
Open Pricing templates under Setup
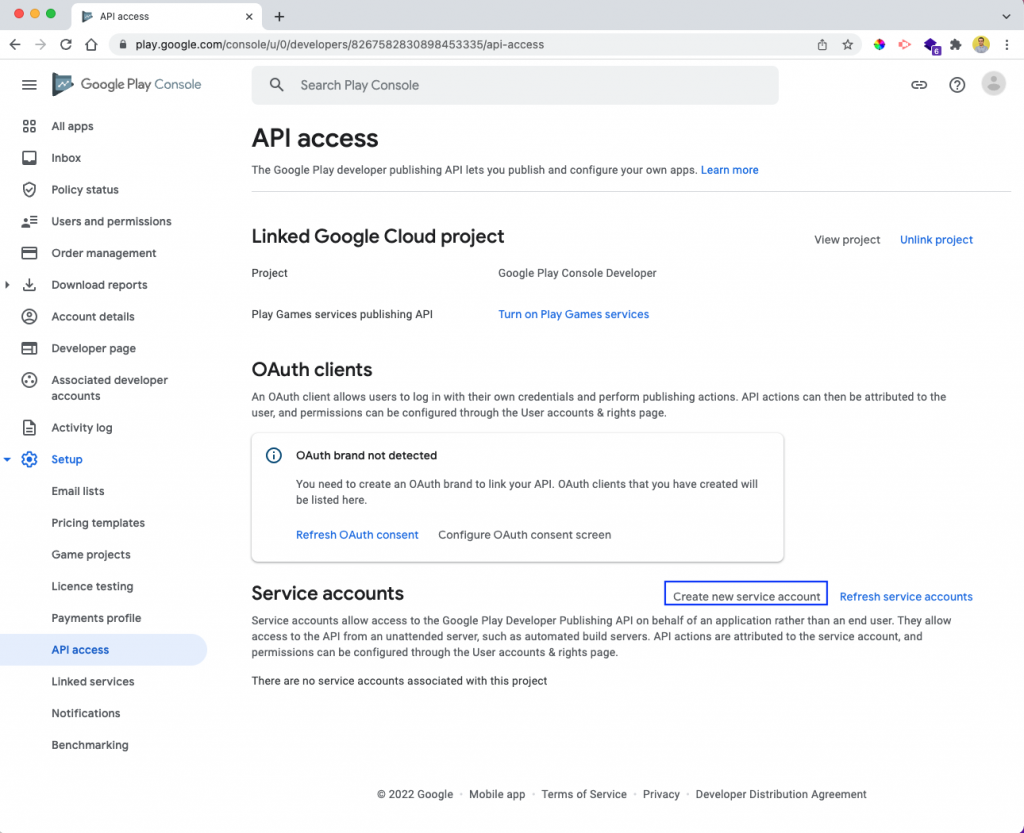coord(98,523)
